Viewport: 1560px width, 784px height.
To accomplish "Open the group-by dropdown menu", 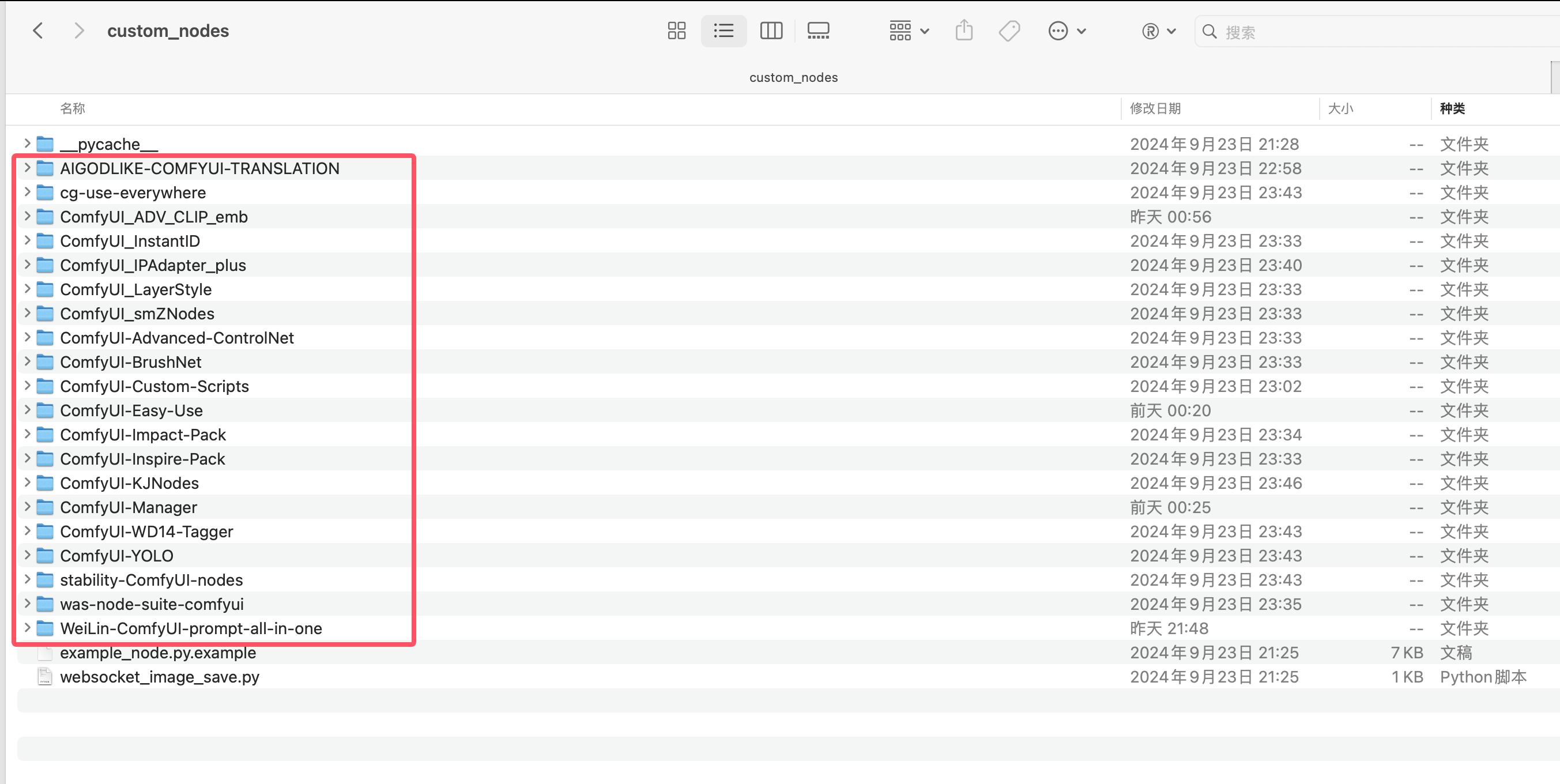I will 909,31.
